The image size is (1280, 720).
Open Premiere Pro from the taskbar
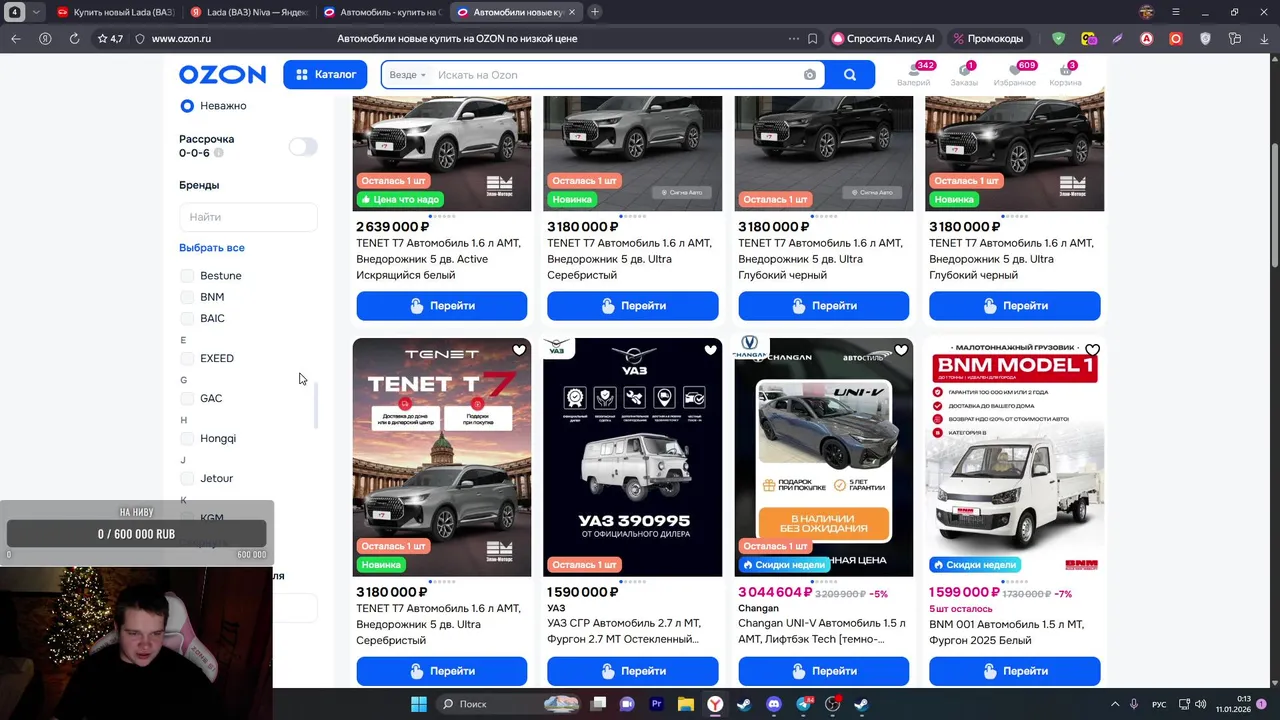(656, 704)
